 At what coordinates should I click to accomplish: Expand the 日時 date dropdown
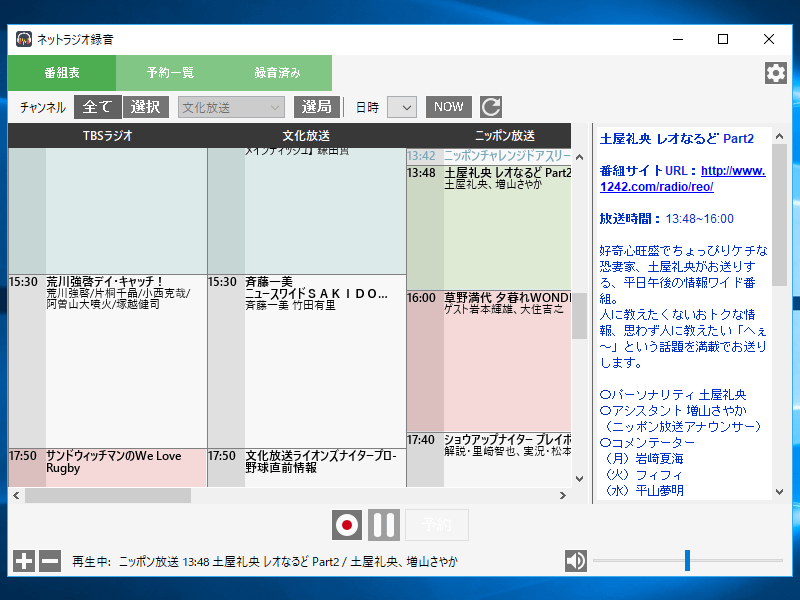click(401, 107)
